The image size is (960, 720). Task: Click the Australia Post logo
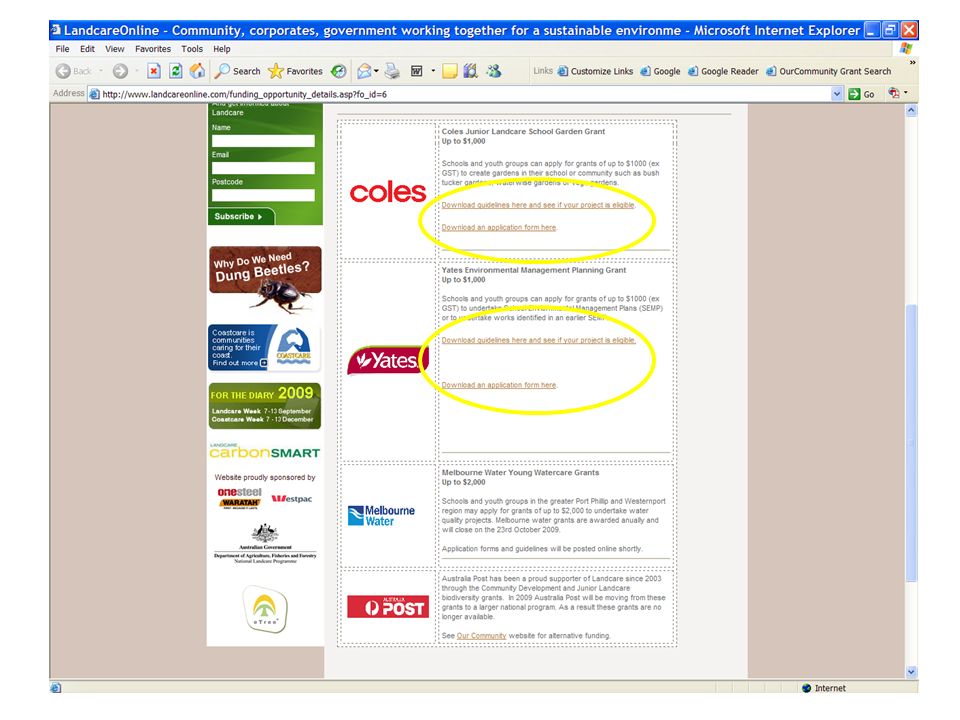point(388,606)
